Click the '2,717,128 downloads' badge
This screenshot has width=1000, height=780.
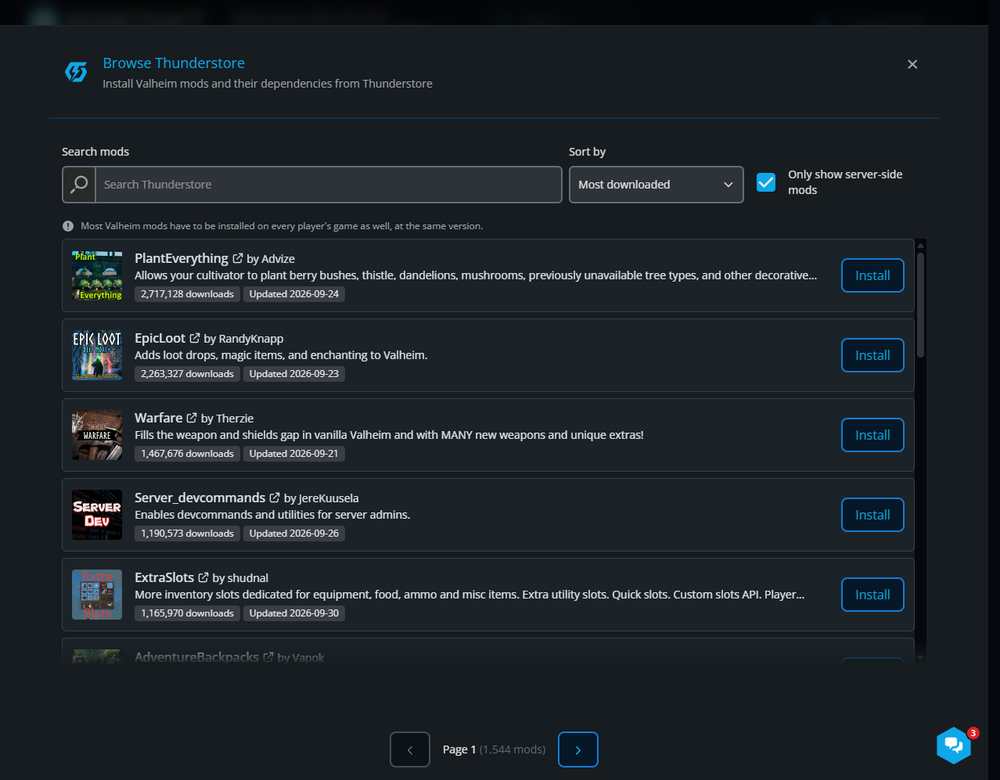188,294
